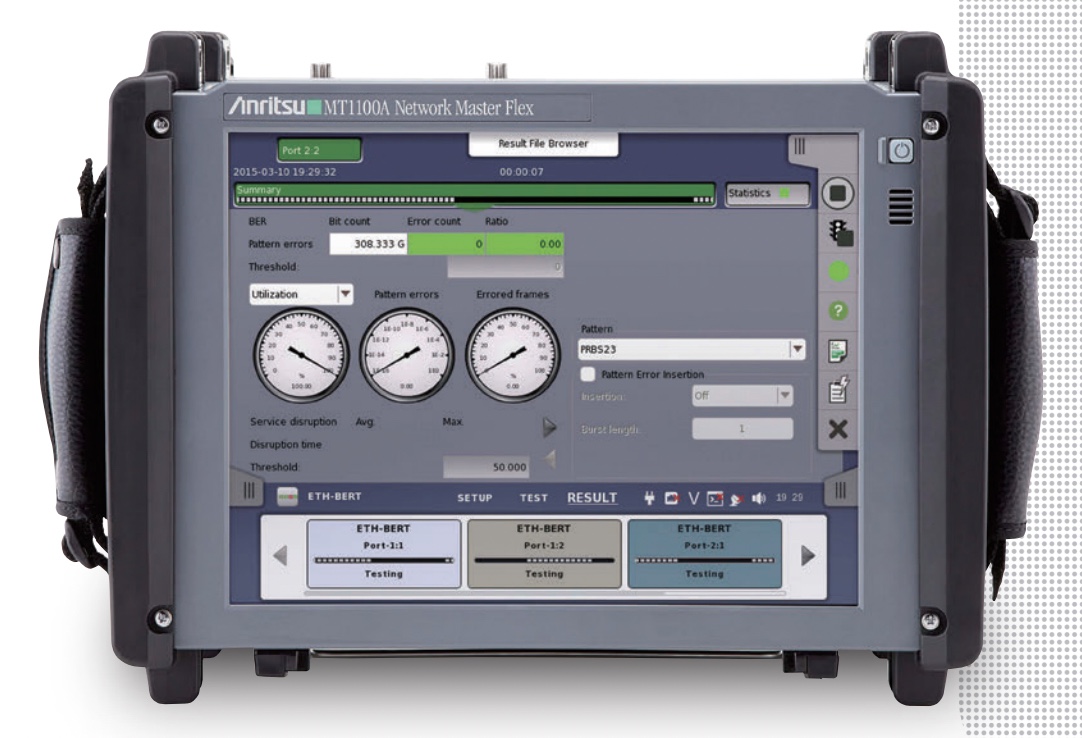Click the BER Threshold value field
Image resolution: width=1082 pixels, height=738 pixels.
coord(505,266)
